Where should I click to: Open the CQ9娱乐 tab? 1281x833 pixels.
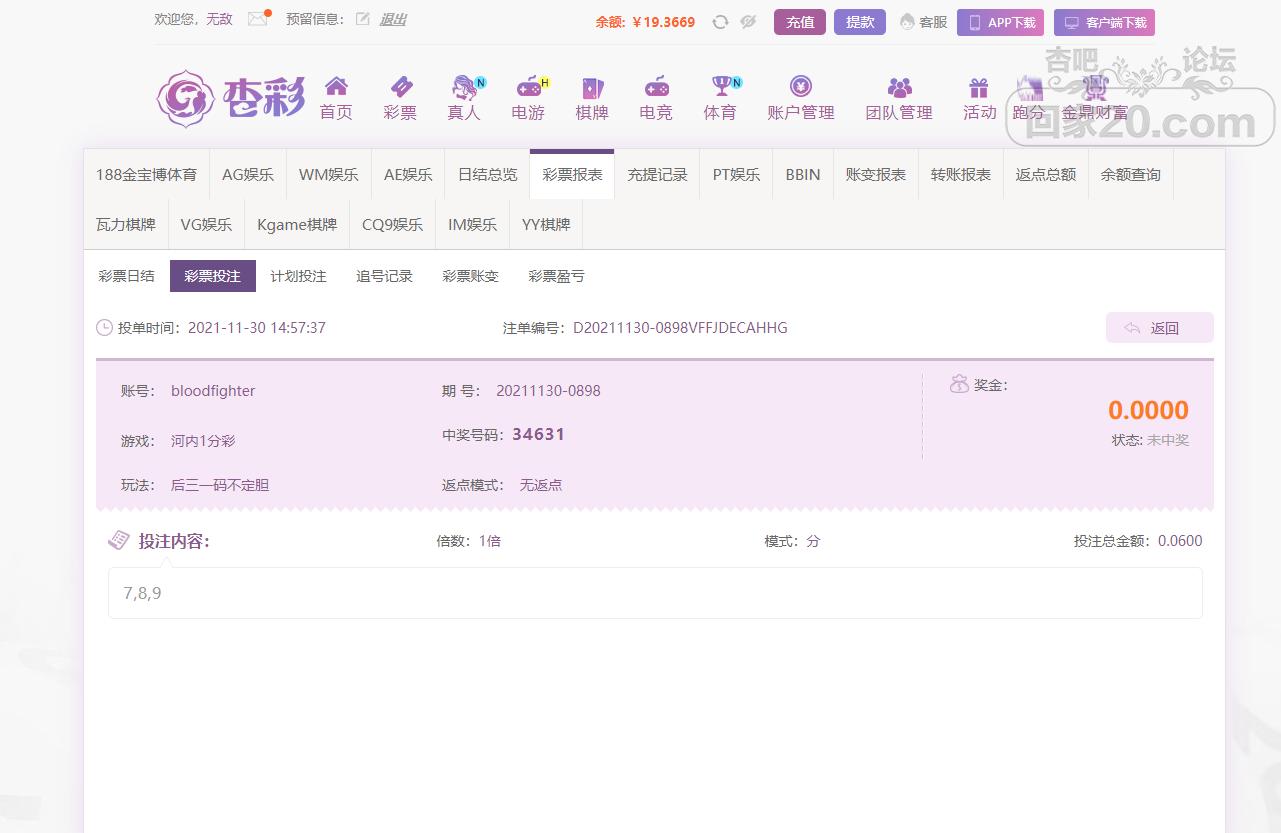pos(392,224)
